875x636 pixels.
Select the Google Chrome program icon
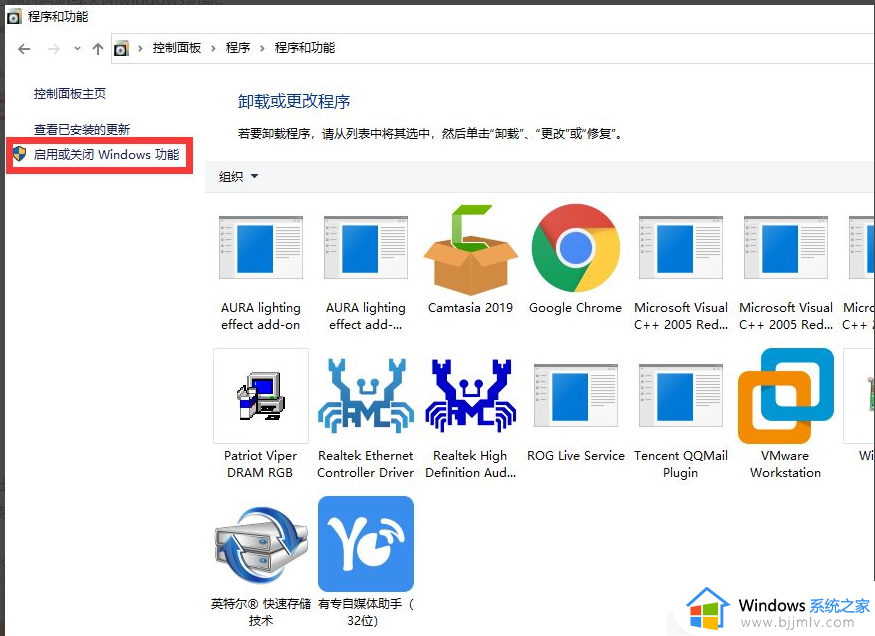point(575,248)
